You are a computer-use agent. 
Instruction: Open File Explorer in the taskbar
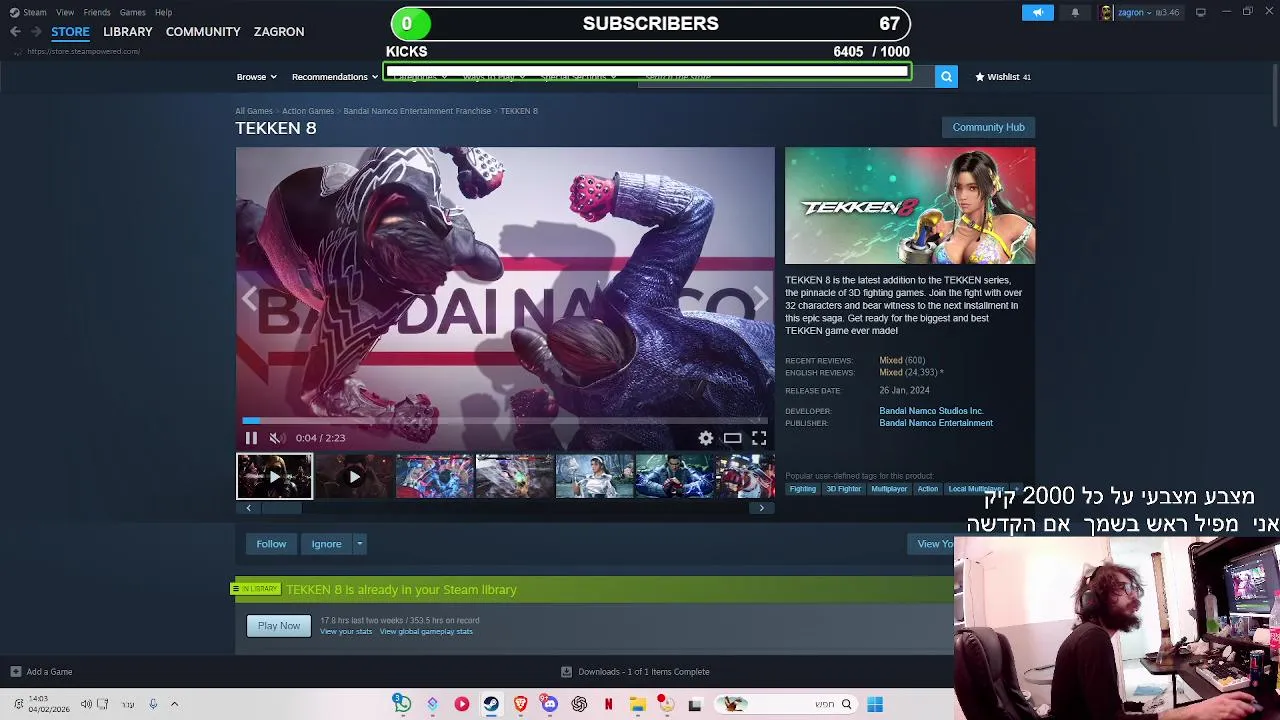point(637,704)
